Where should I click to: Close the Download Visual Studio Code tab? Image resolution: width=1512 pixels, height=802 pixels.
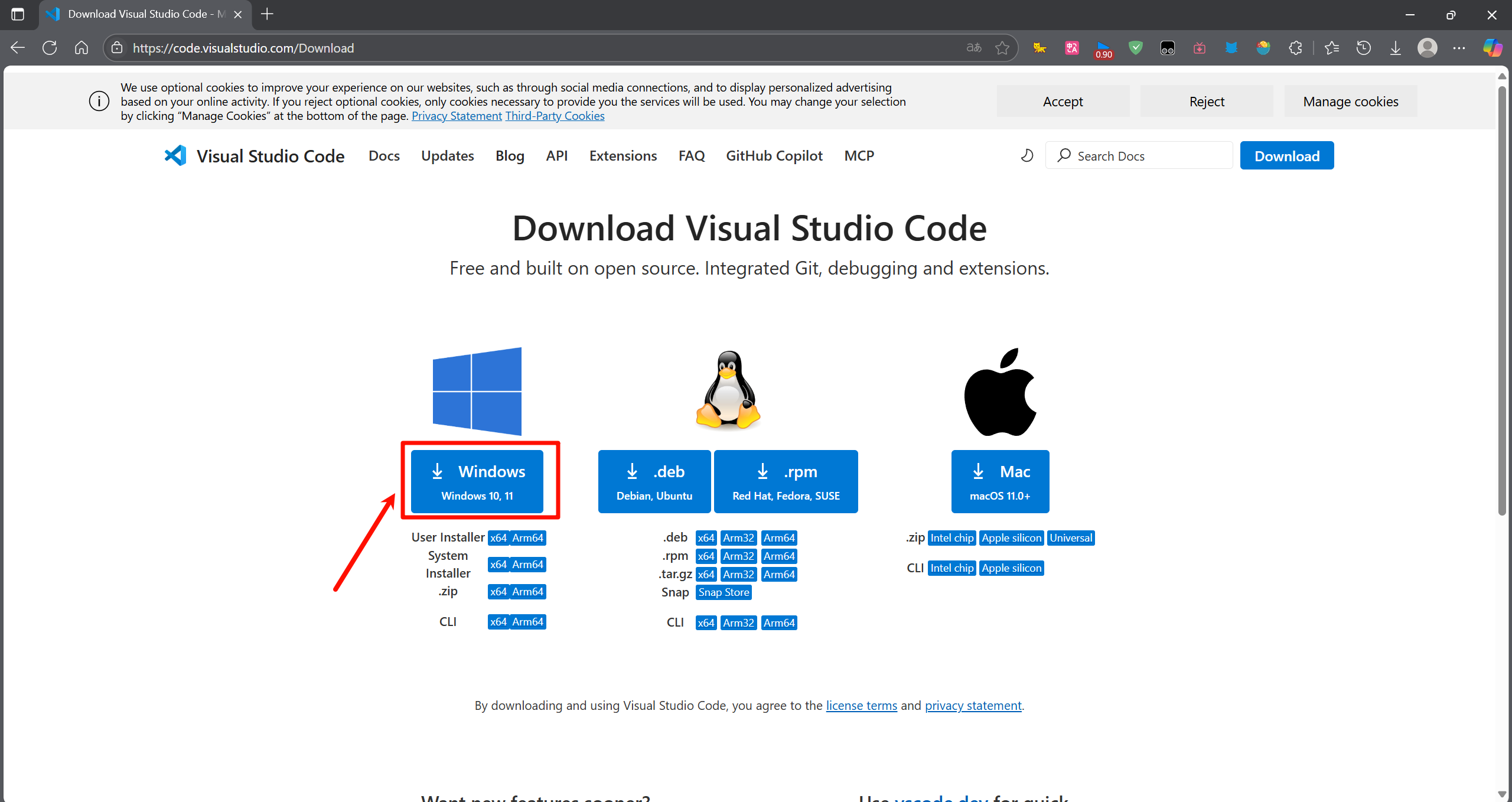click(238, 14)
